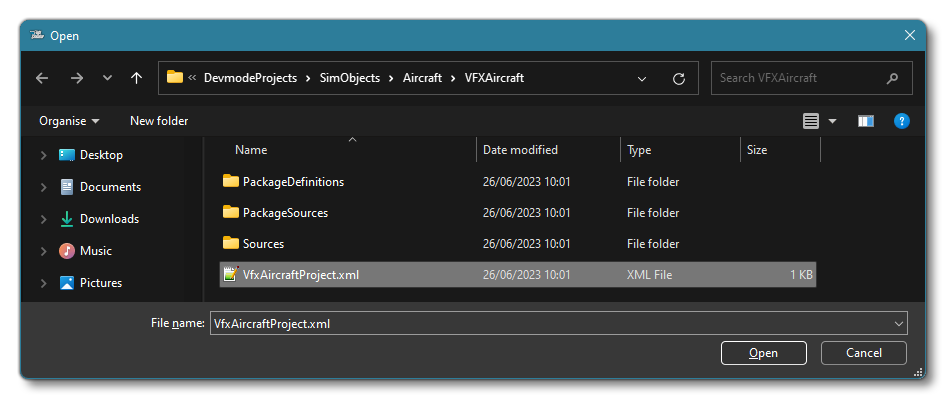This screenshot has height=399, width=946.
Task: Select Downloads in navigation pane
Action: 110,219
